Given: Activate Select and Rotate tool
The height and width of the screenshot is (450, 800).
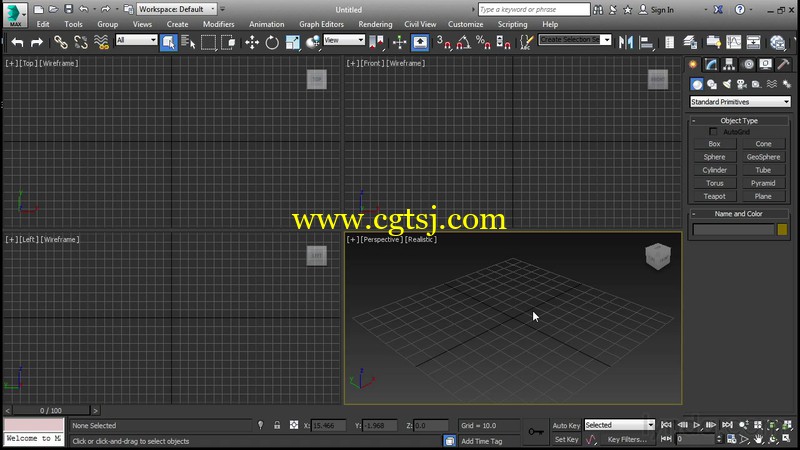Looking at the screenshot, I should coord(272,42).
